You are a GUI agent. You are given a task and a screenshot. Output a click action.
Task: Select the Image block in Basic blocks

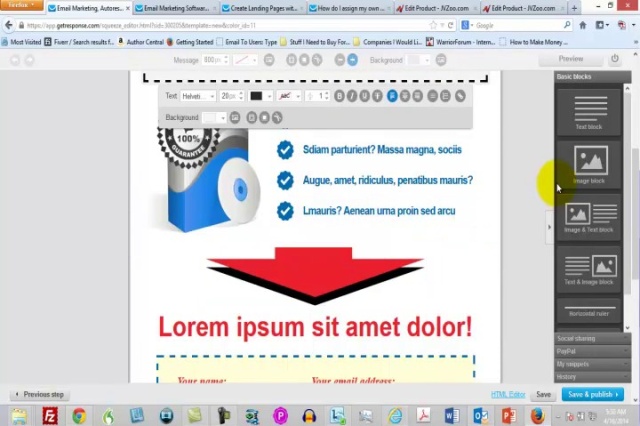pos(589,165)
